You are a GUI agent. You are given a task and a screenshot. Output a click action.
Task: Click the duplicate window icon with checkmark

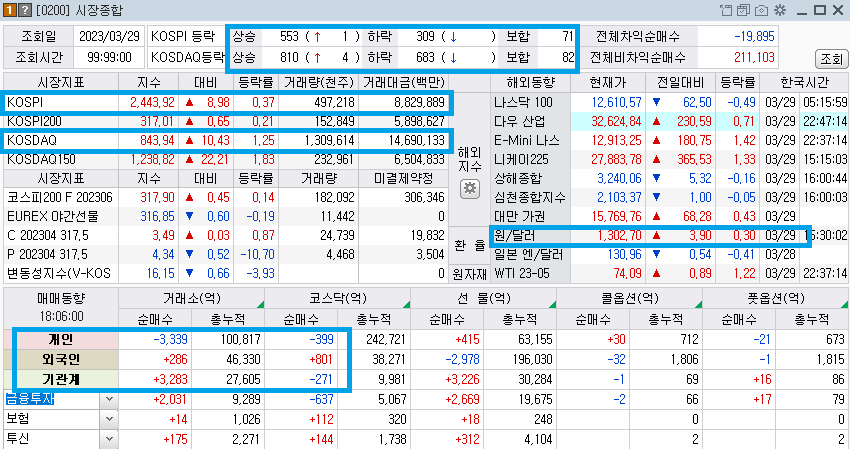[x=743, y=10]
